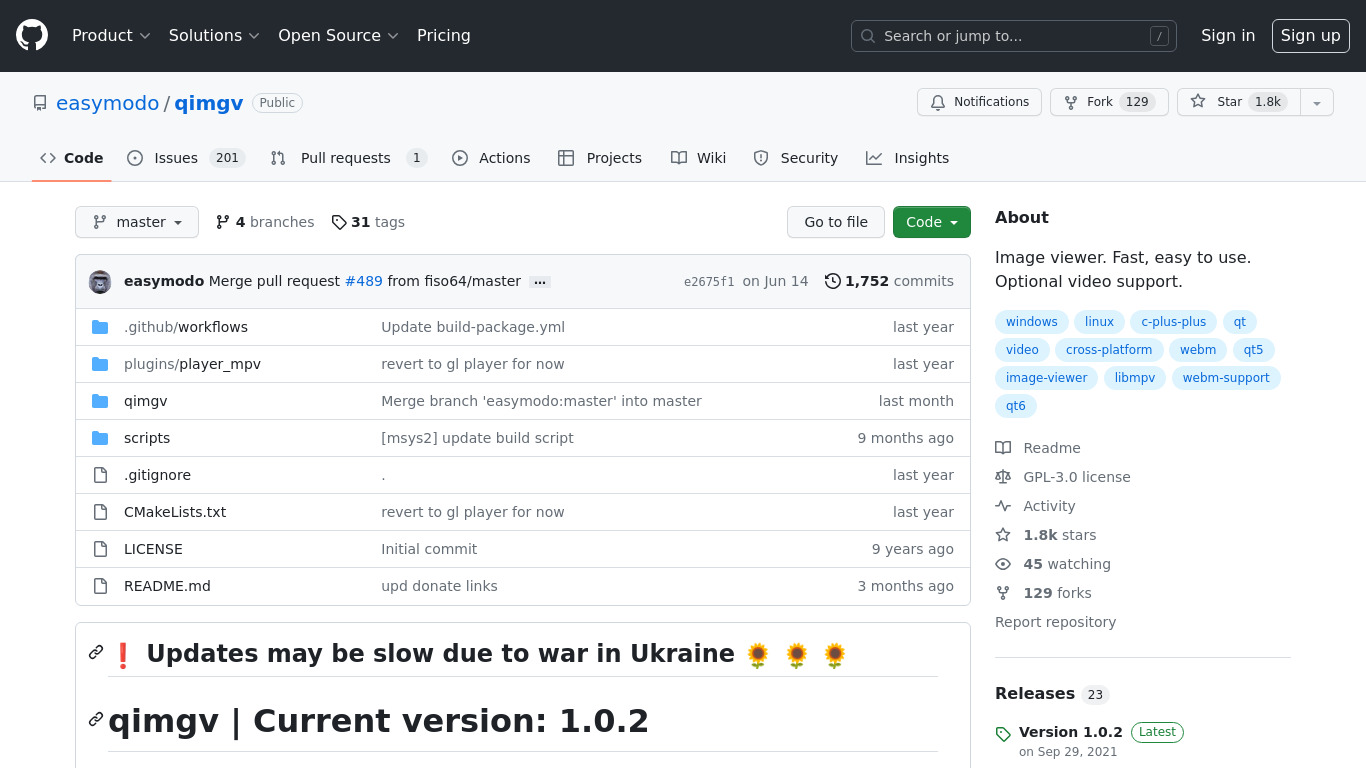Open the Product dropdown menu
Screen dimensions: 1366x768
coord(111,35)
